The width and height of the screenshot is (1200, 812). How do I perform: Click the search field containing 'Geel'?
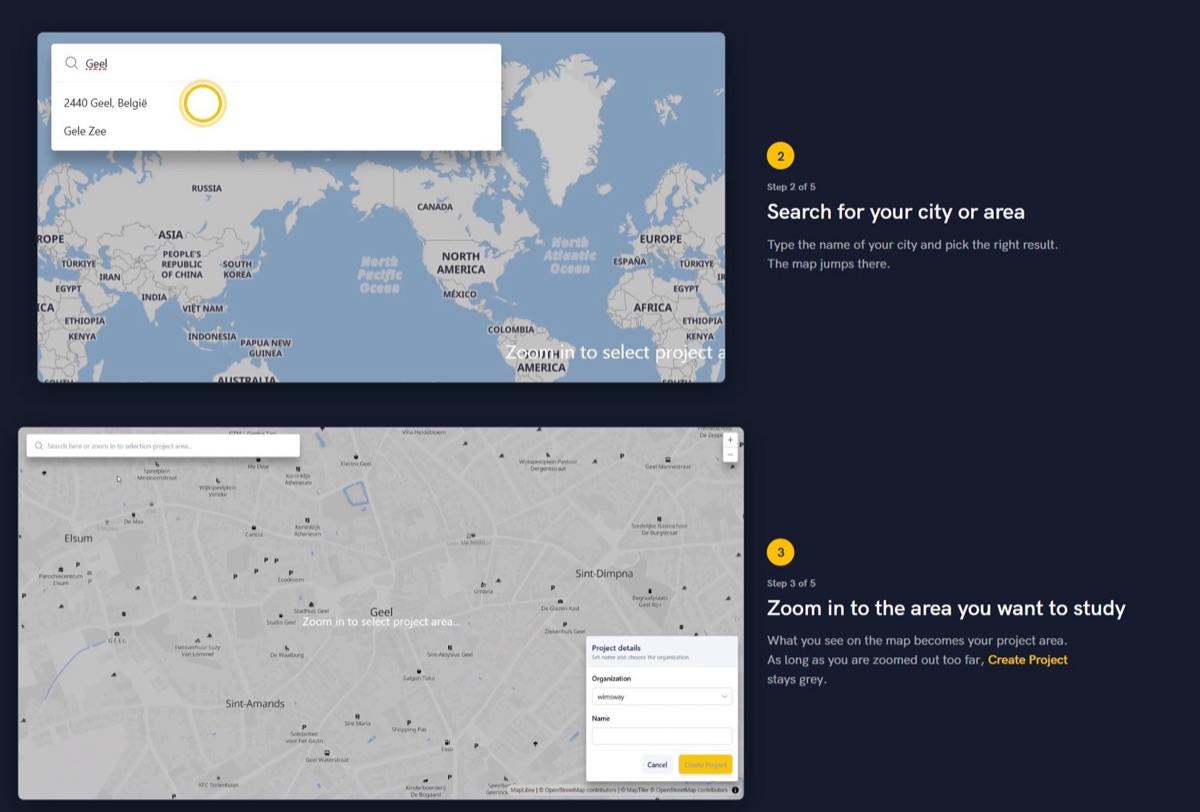point(276,63)
